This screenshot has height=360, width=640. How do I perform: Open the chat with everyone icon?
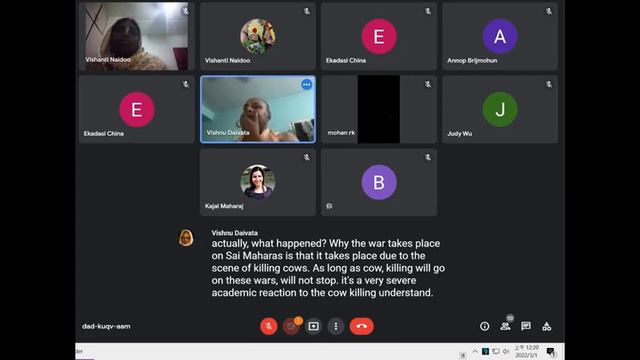(x=526, y=326)
